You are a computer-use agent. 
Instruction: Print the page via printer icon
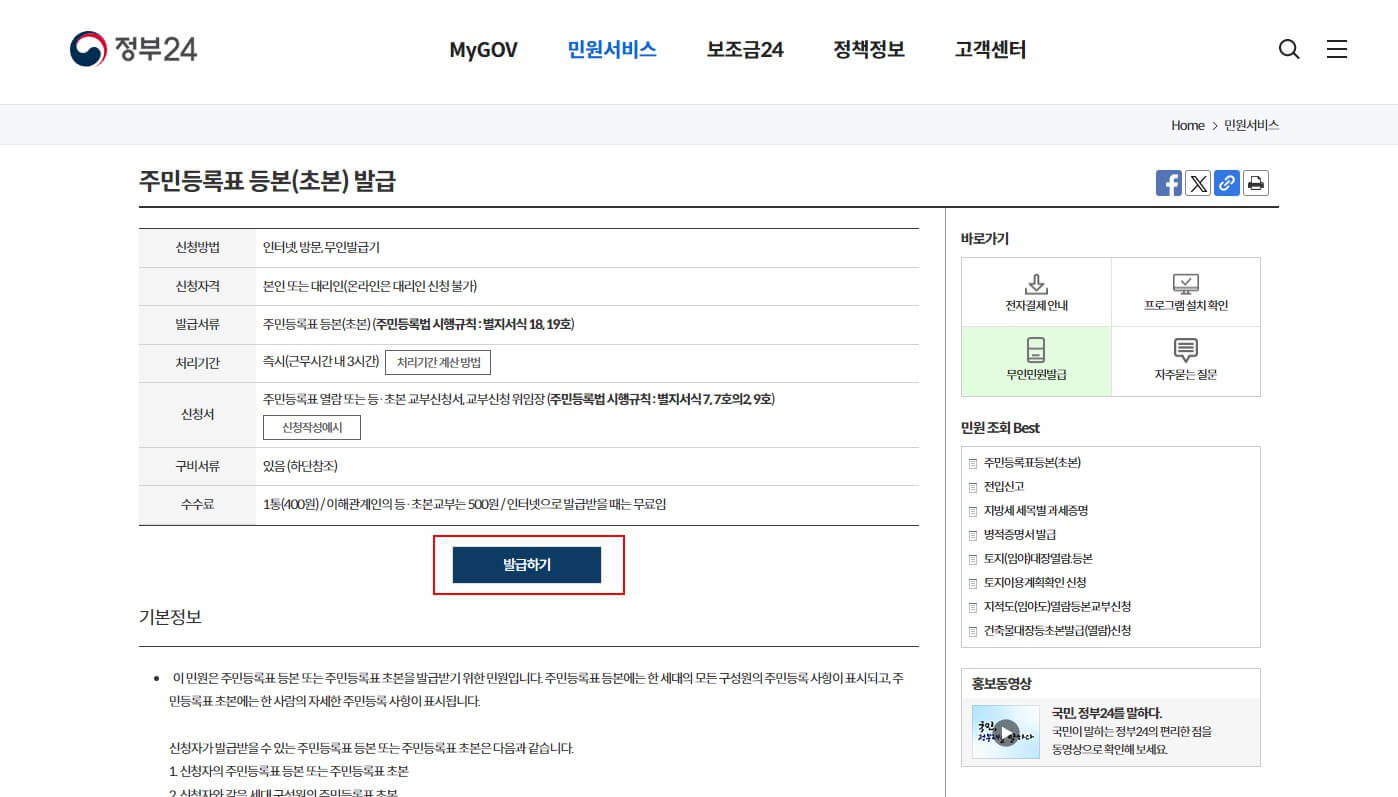1256,183
